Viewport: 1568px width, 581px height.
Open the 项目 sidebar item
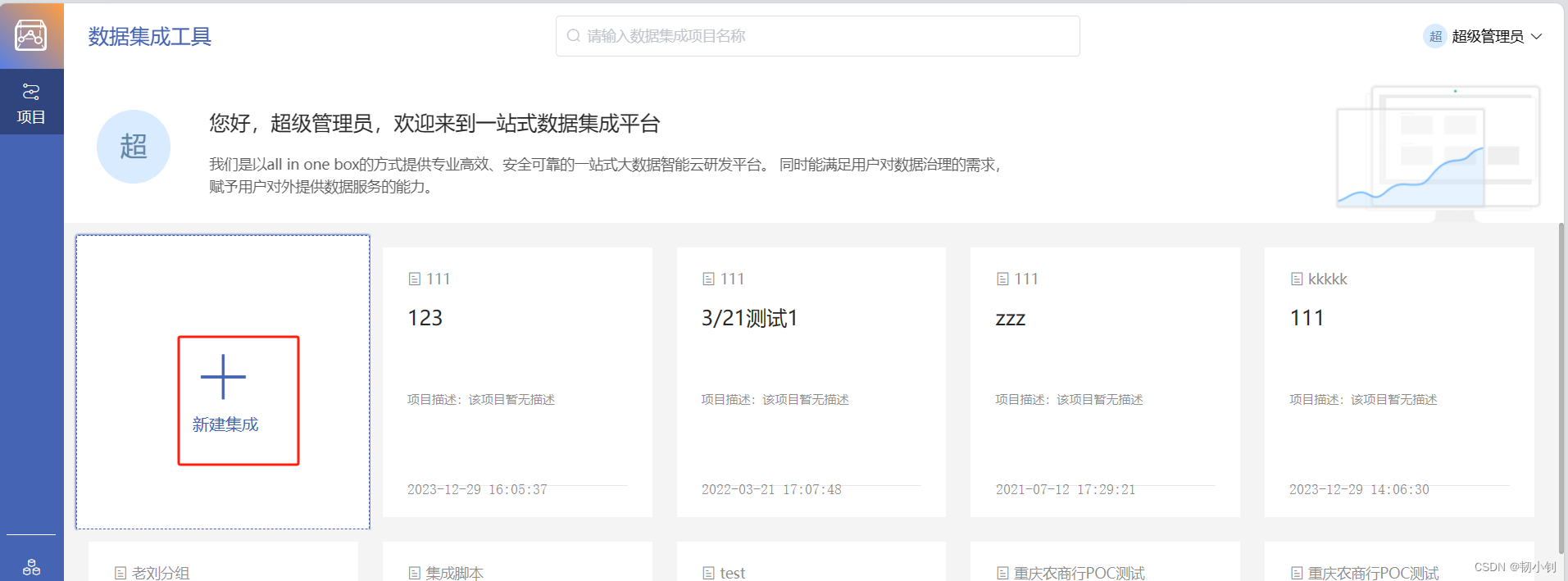(x=31, y=103)
